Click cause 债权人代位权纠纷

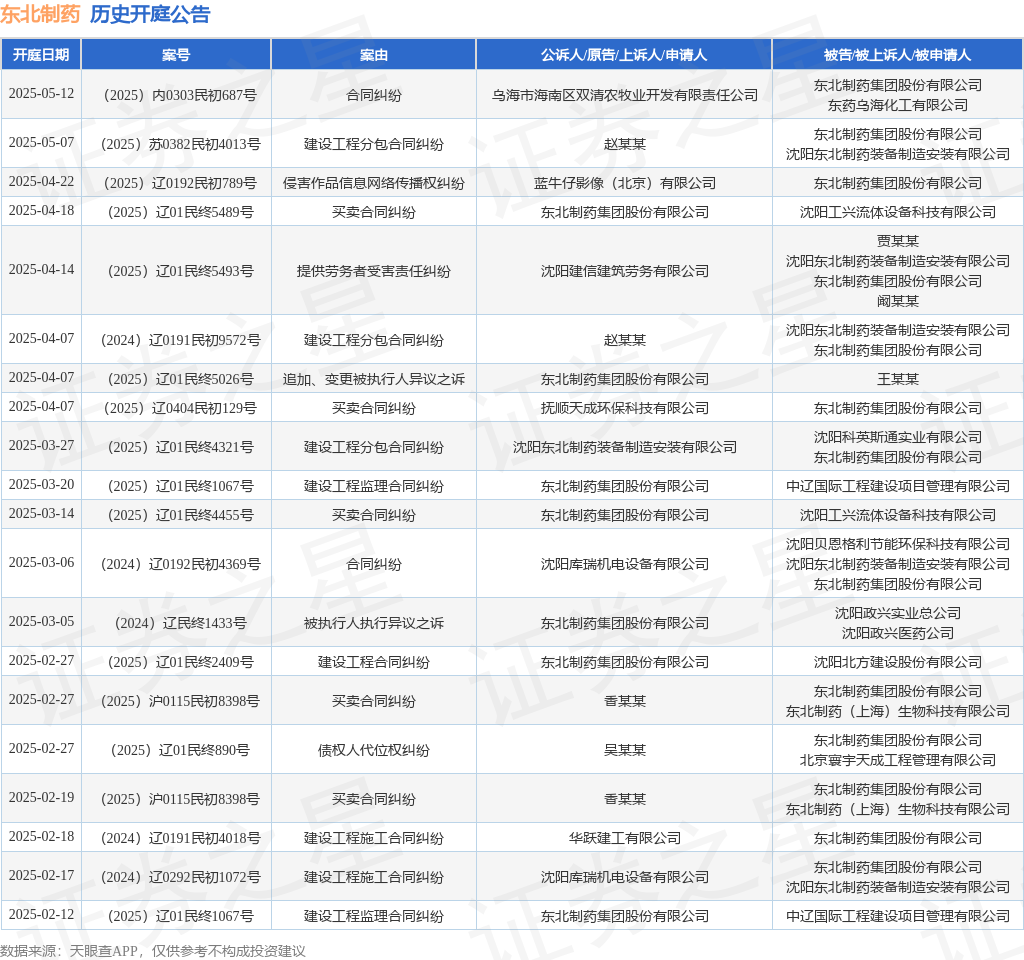[x=374, y=750]
